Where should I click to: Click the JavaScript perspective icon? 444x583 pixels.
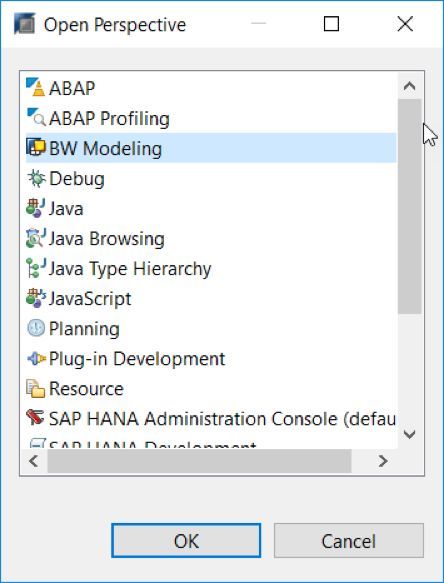pos(36,298)
